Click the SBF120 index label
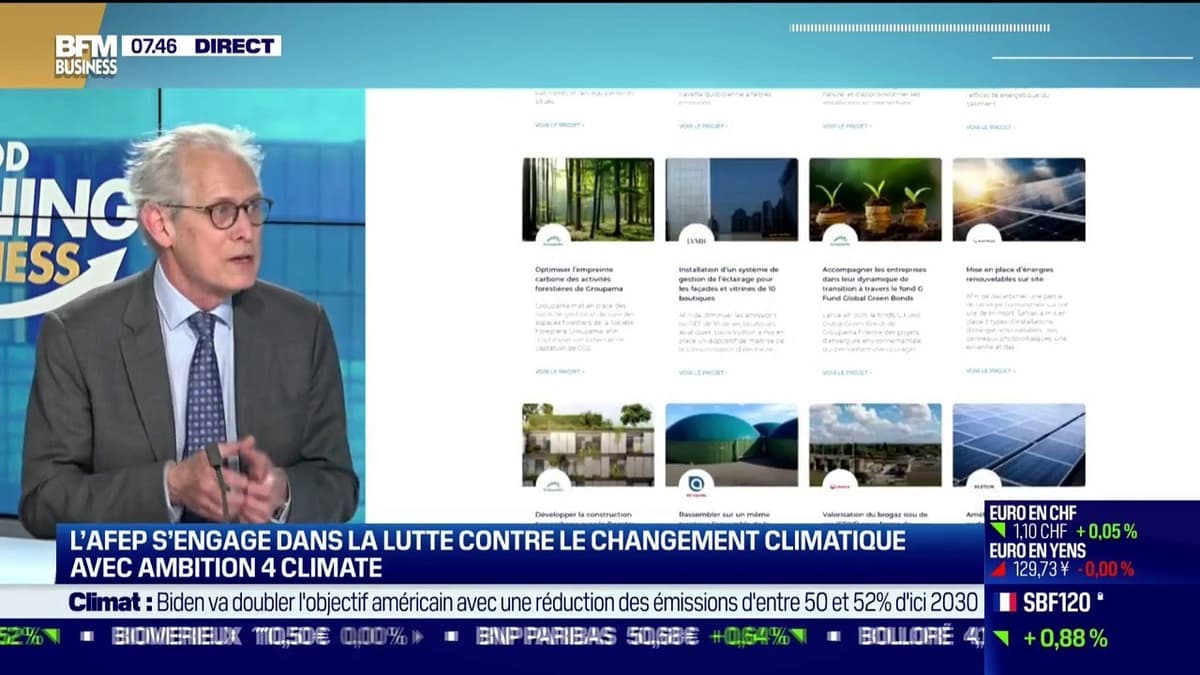The height and width of the screenshot is (675, 1200). (x=1058, y=602)
